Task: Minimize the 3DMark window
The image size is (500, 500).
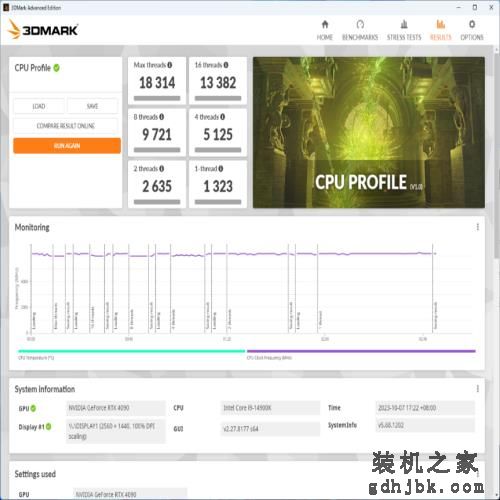Action: tap(459, 7)
